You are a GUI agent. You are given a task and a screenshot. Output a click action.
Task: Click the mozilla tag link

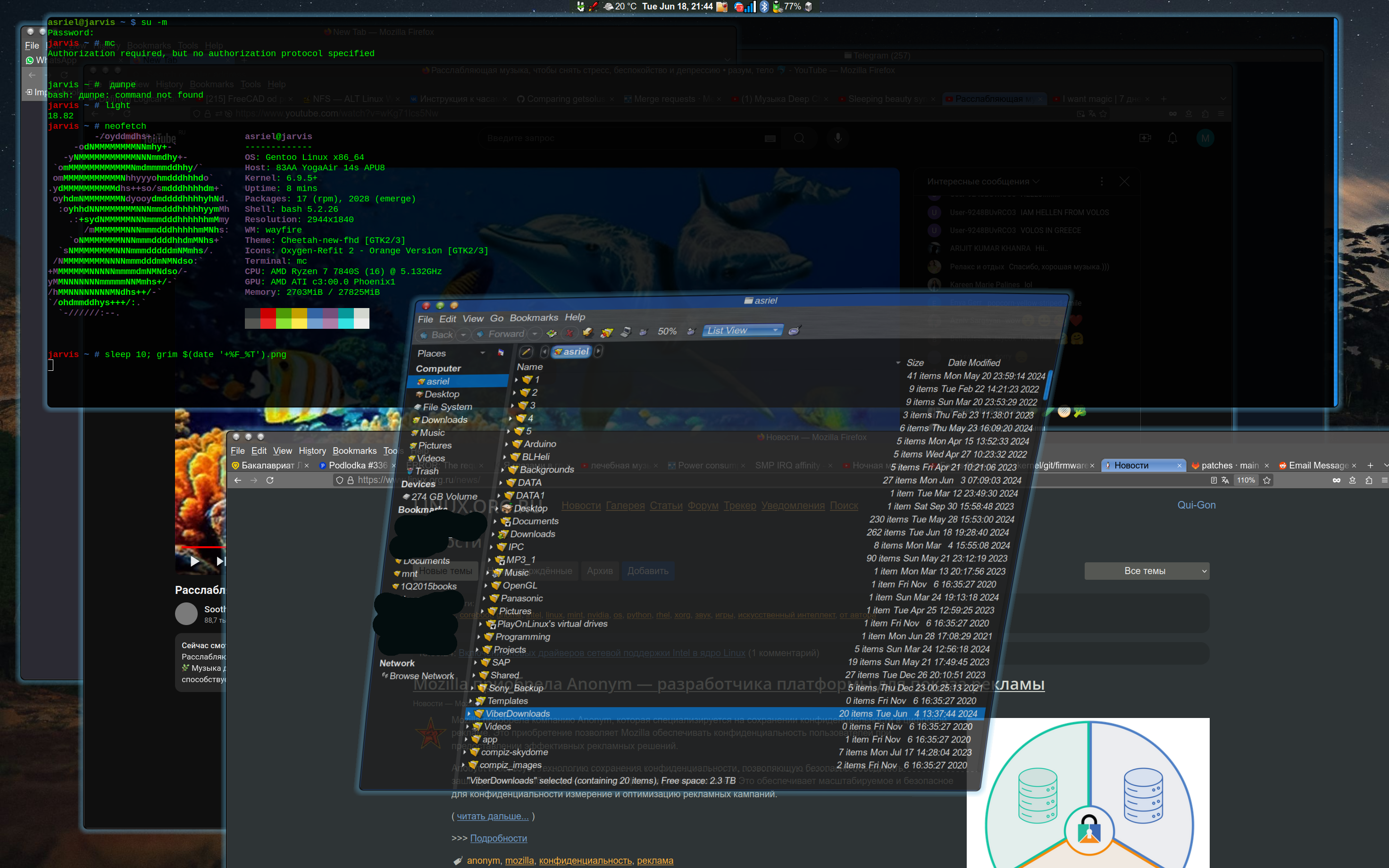click(519, 860)
